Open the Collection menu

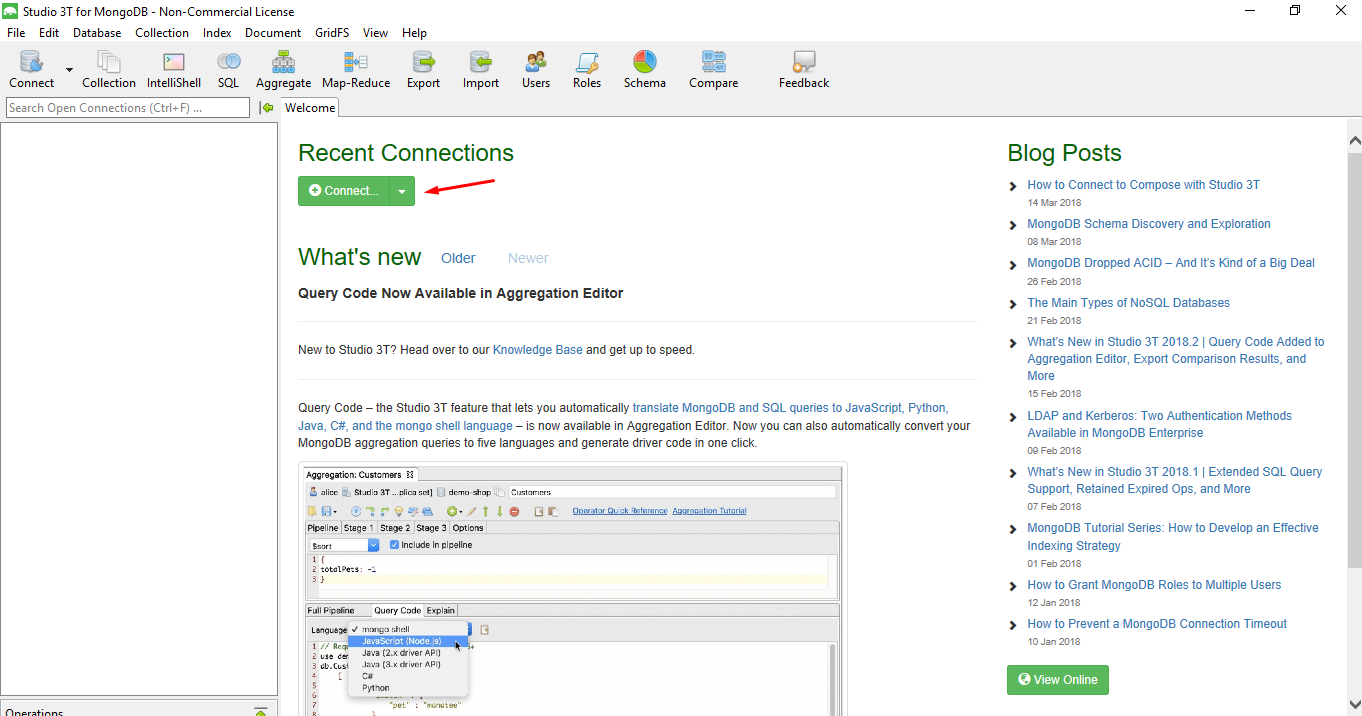tap(162, 33)
